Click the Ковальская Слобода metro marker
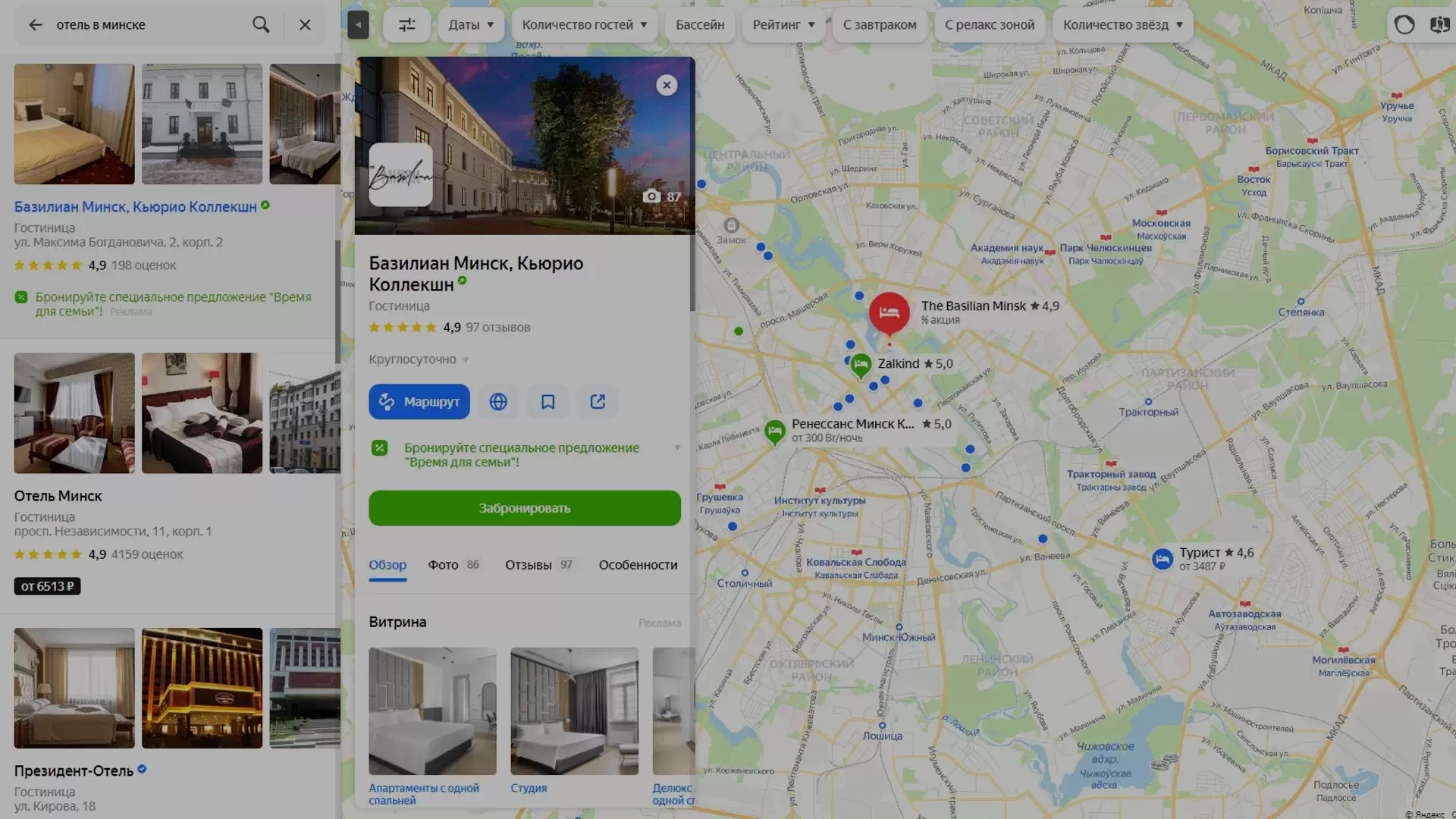 [856, 552]
